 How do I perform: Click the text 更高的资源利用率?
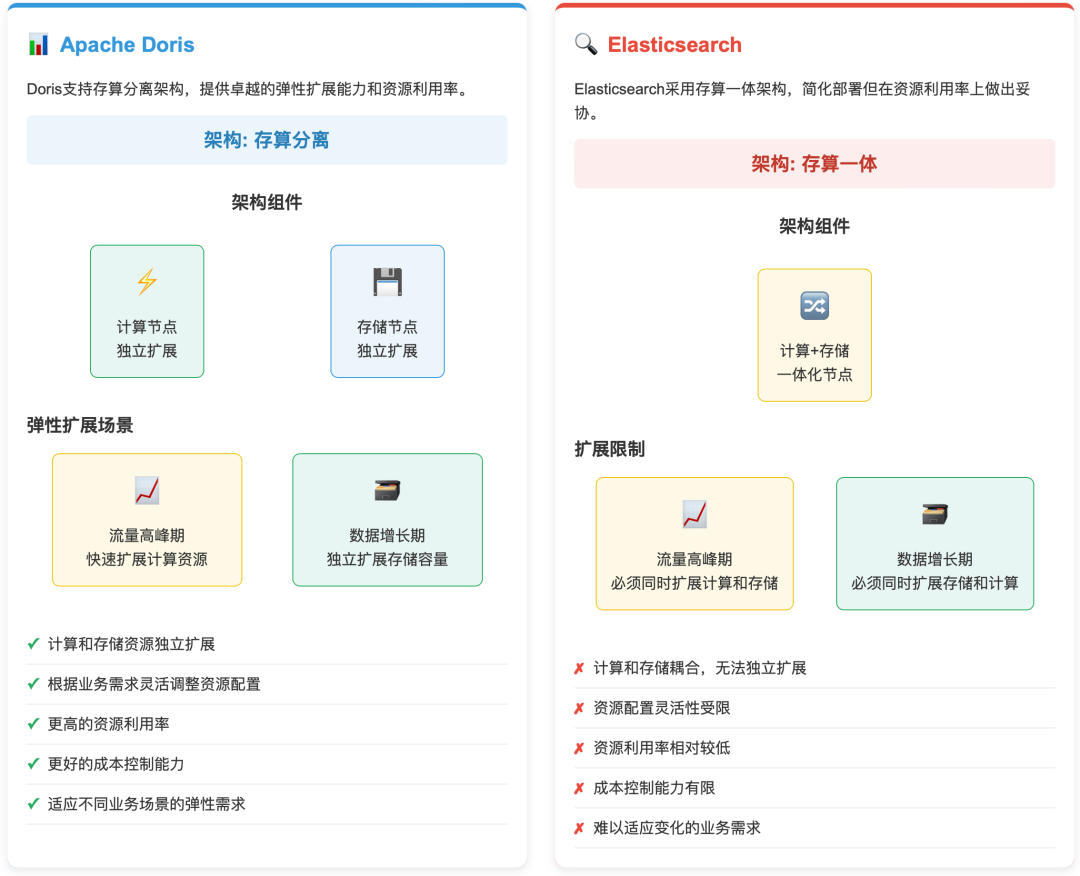point(108,724)
